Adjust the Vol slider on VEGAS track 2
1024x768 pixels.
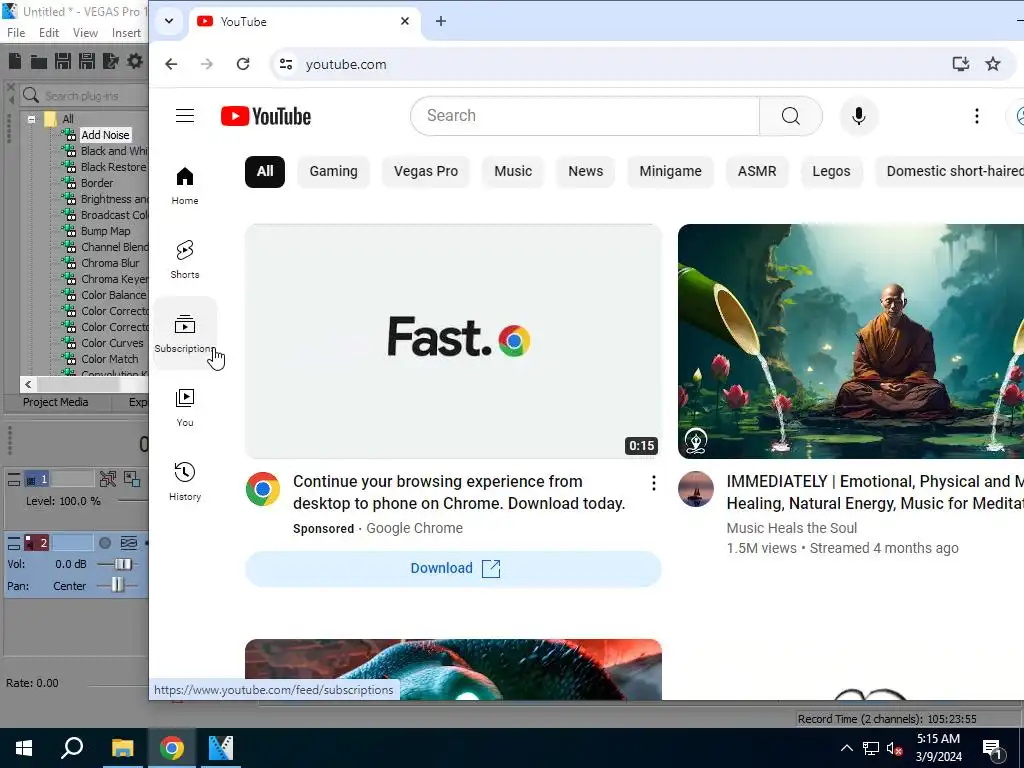point(121,564)
